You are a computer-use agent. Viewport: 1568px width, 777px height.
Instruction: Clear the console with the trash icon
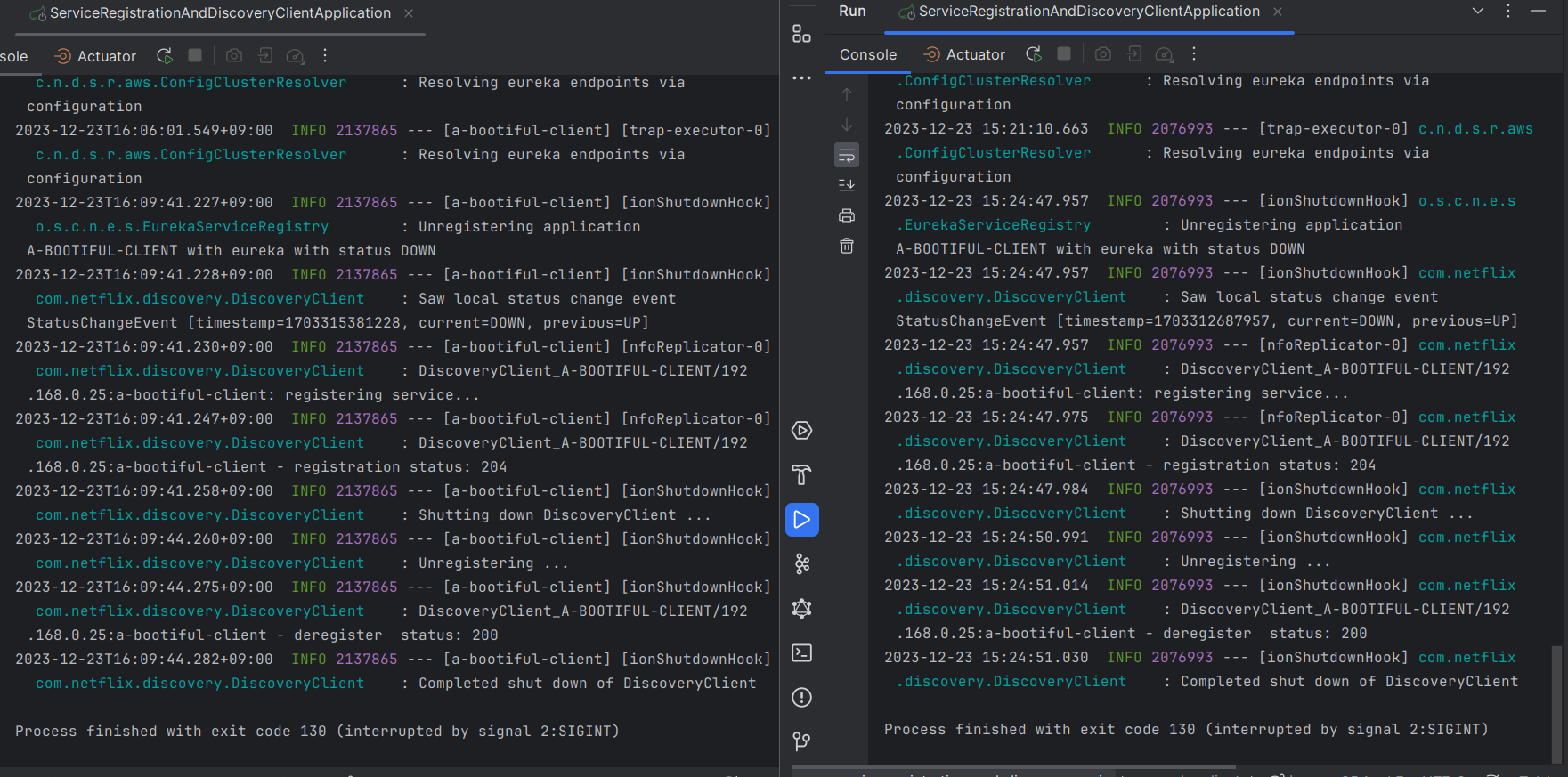pos(847,246)
